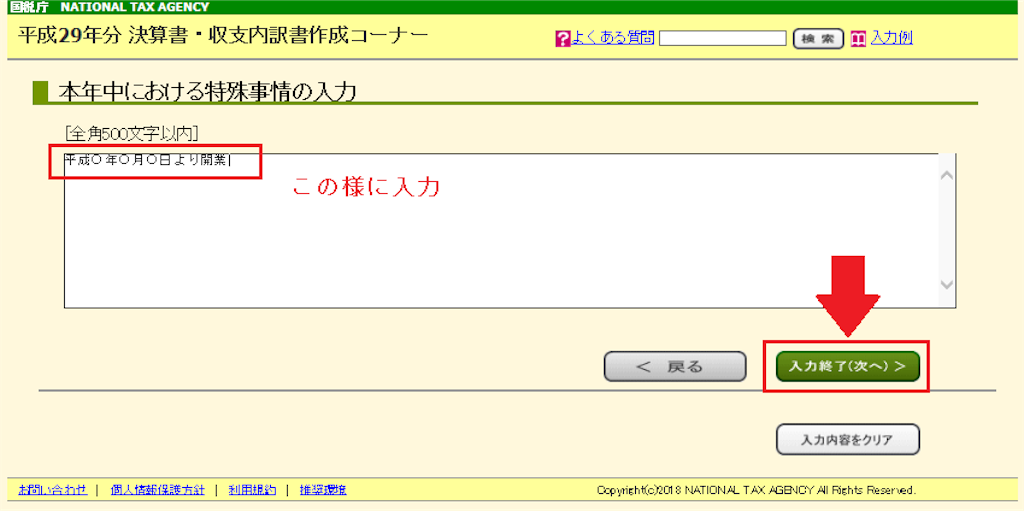Click the [全角500文字以内] label
This screenshot has width=1024, height=511.
133,133
